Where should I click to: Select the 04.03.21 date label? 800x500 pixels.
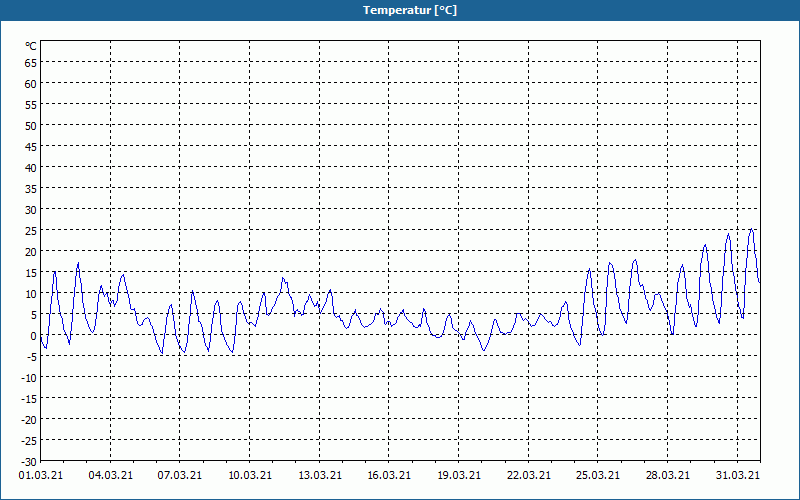(x=110, y=475)
